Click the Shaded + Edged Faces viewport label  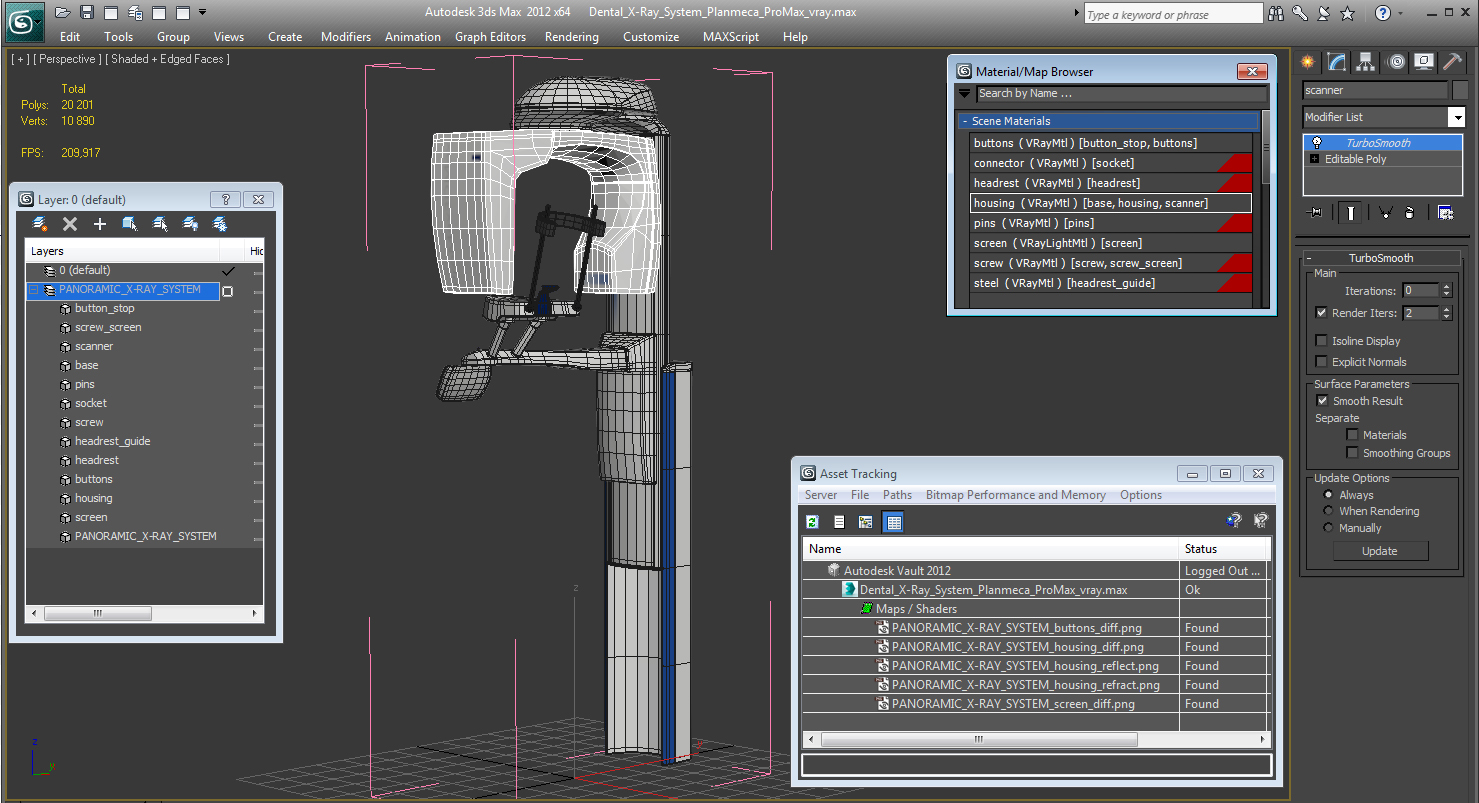pos(170,59)
